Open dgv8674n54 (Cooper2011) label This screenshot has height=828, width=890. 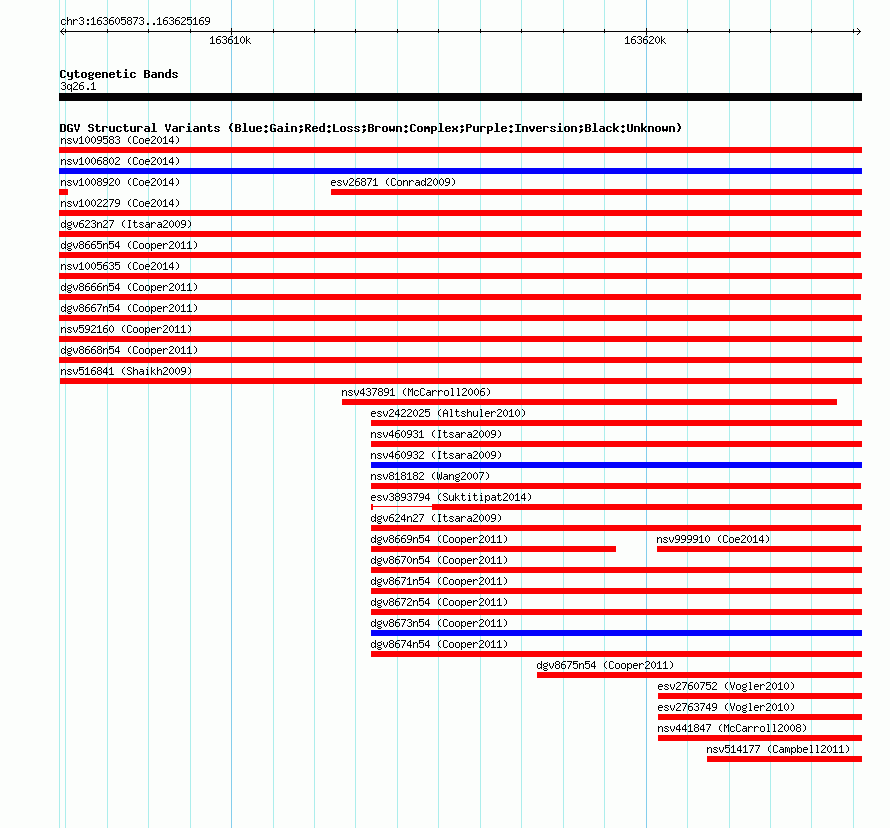[x=439, y=644]
